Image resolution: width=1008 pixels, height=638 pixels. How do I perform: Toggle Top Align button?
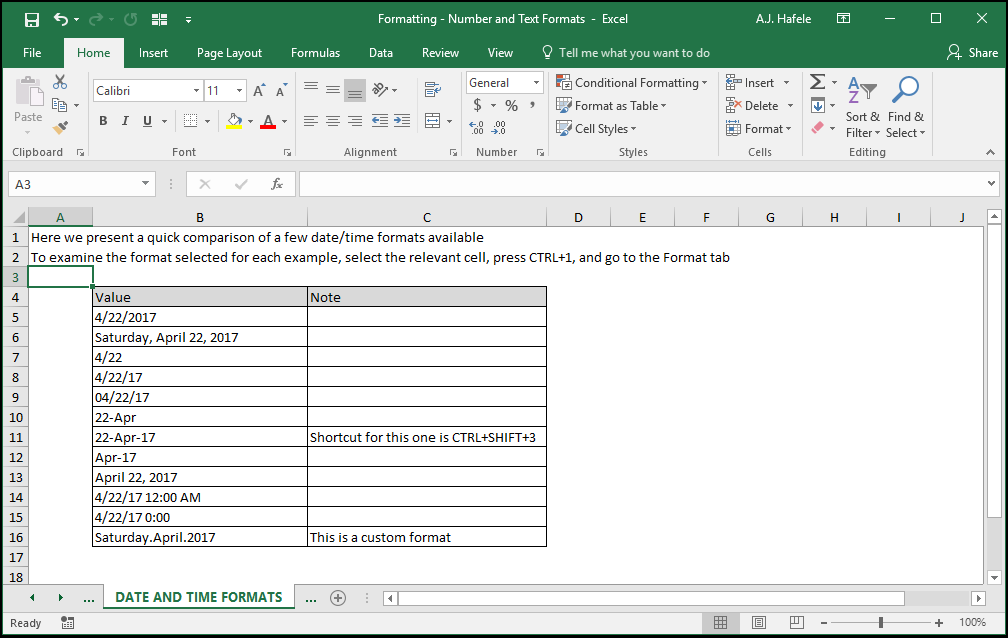point(311,89)
